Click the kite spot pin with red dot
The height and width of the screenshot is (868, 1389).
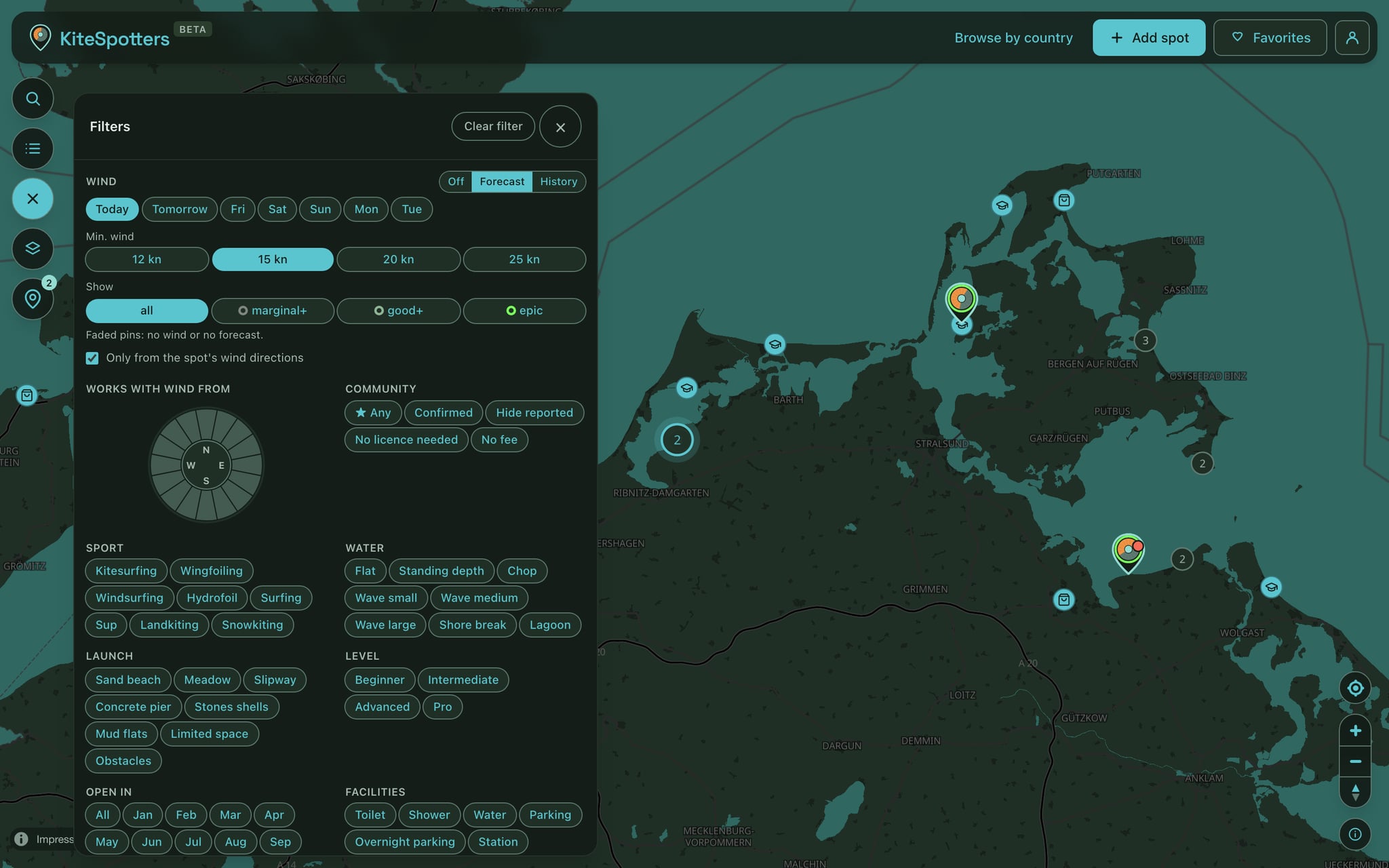(x=1128, y=553)
